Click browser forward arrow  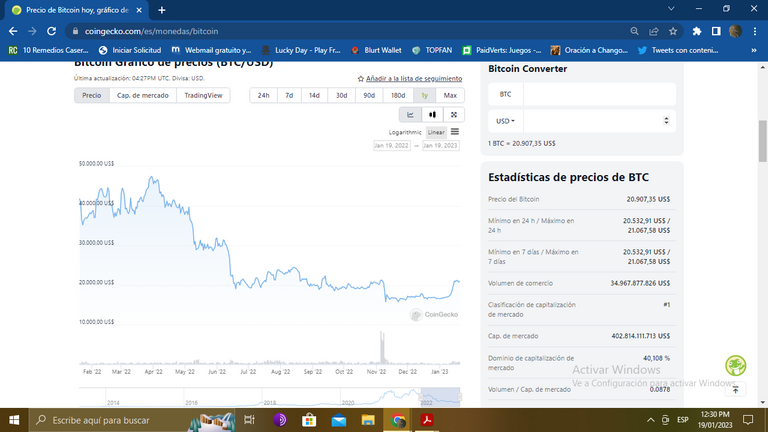(x=32, y=31)
